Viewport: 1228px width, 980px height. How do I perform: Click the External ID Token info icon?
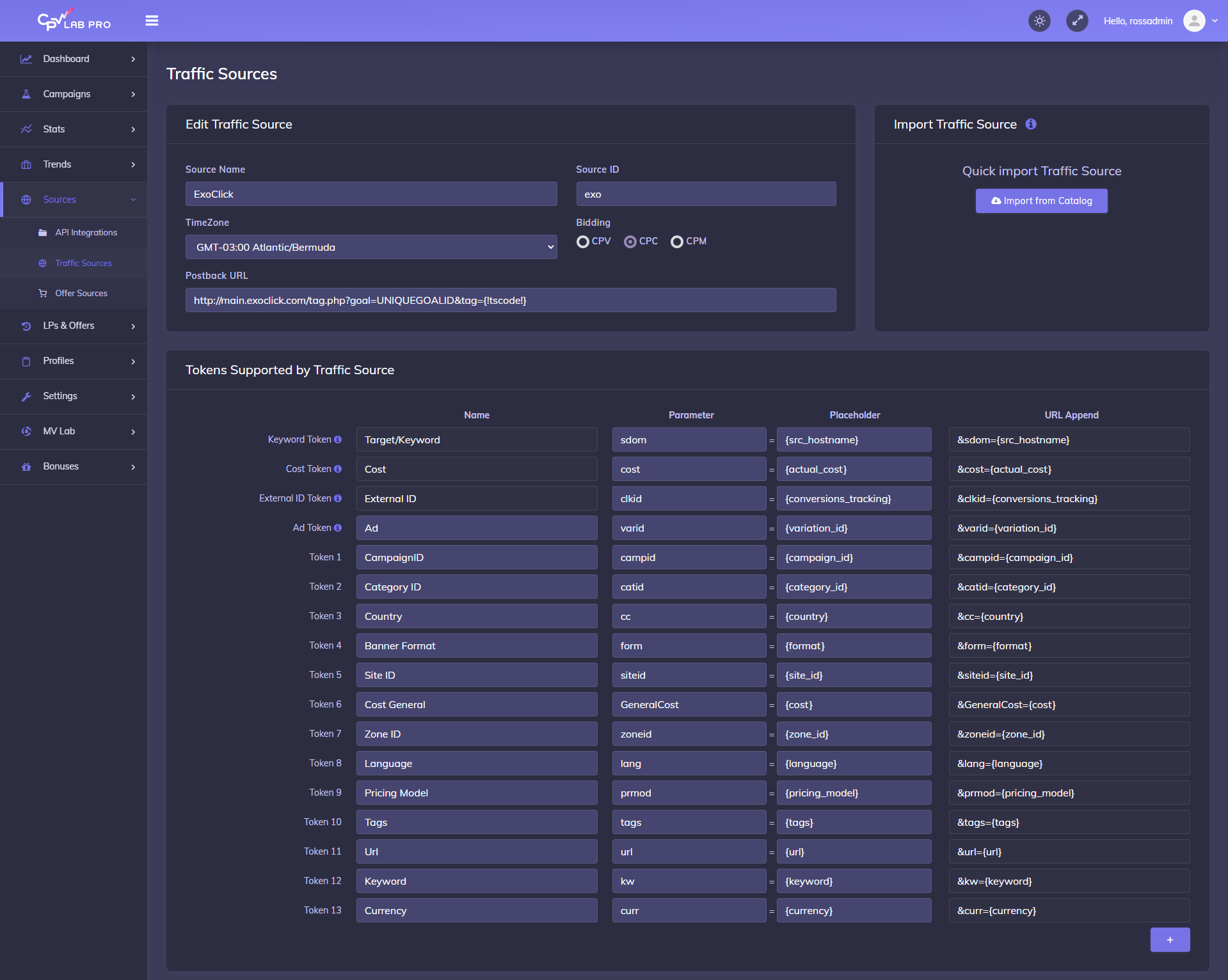pos(338,498)
